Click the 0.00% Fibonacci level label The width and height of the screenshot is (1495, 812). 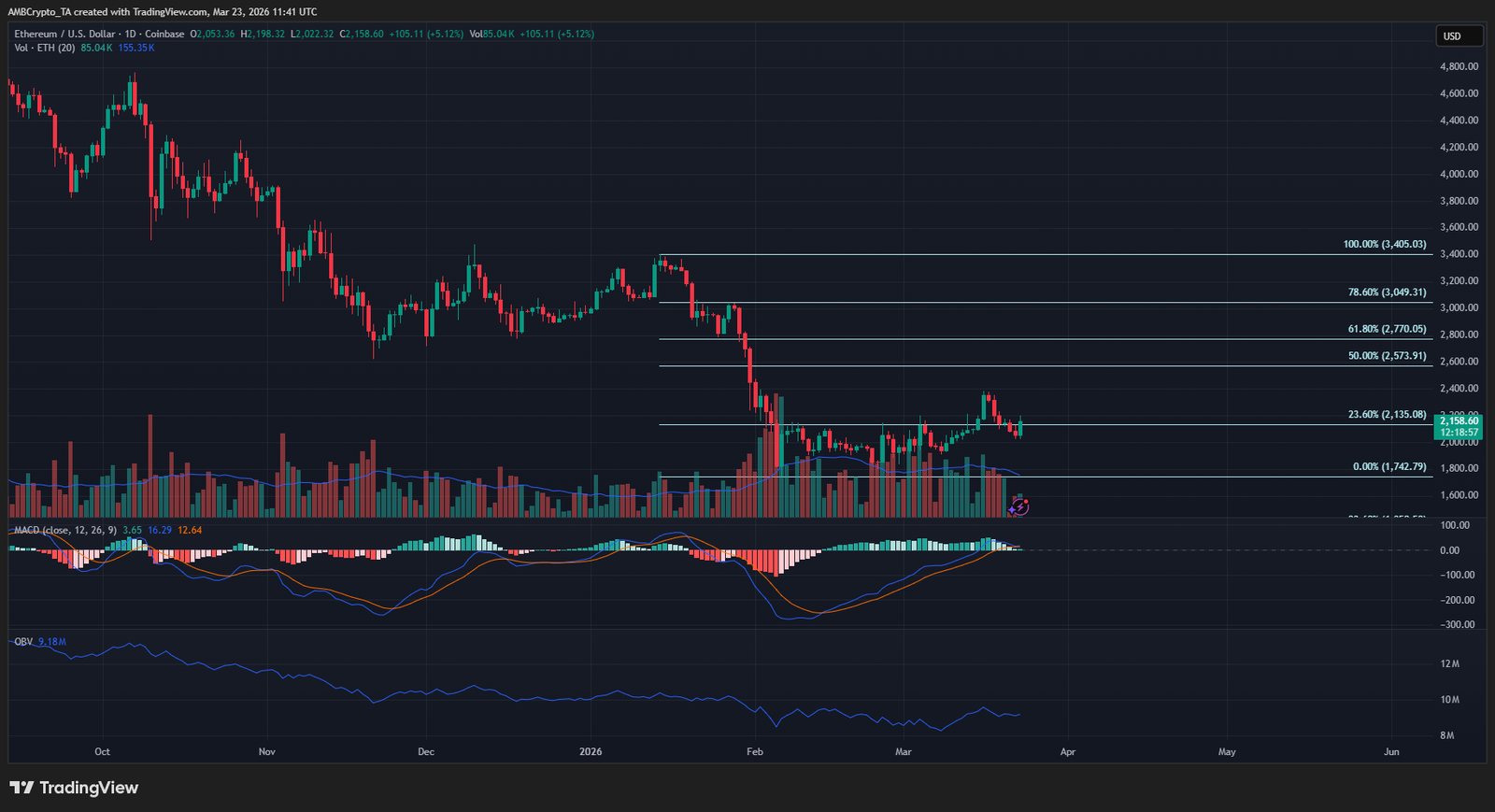1389,466
